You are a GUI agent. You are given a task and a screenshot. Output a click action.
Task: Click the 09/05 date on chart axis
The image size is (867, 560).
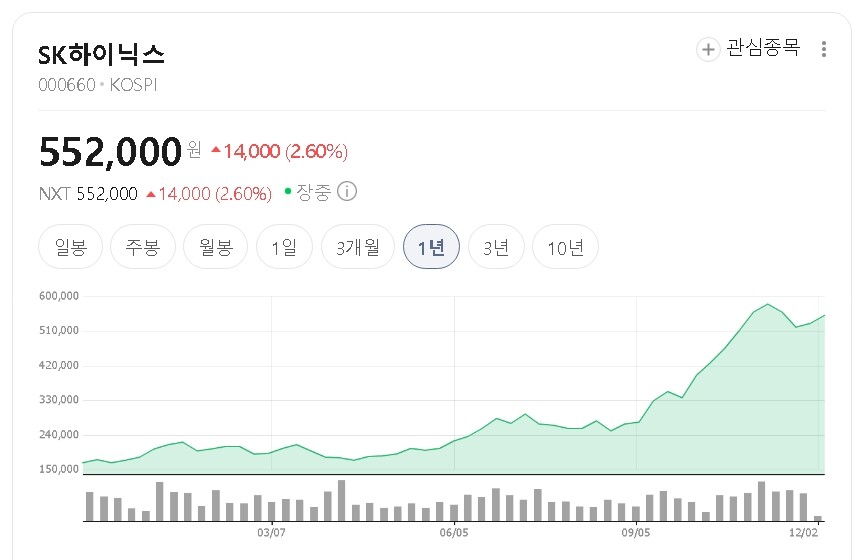pos(636,533)
